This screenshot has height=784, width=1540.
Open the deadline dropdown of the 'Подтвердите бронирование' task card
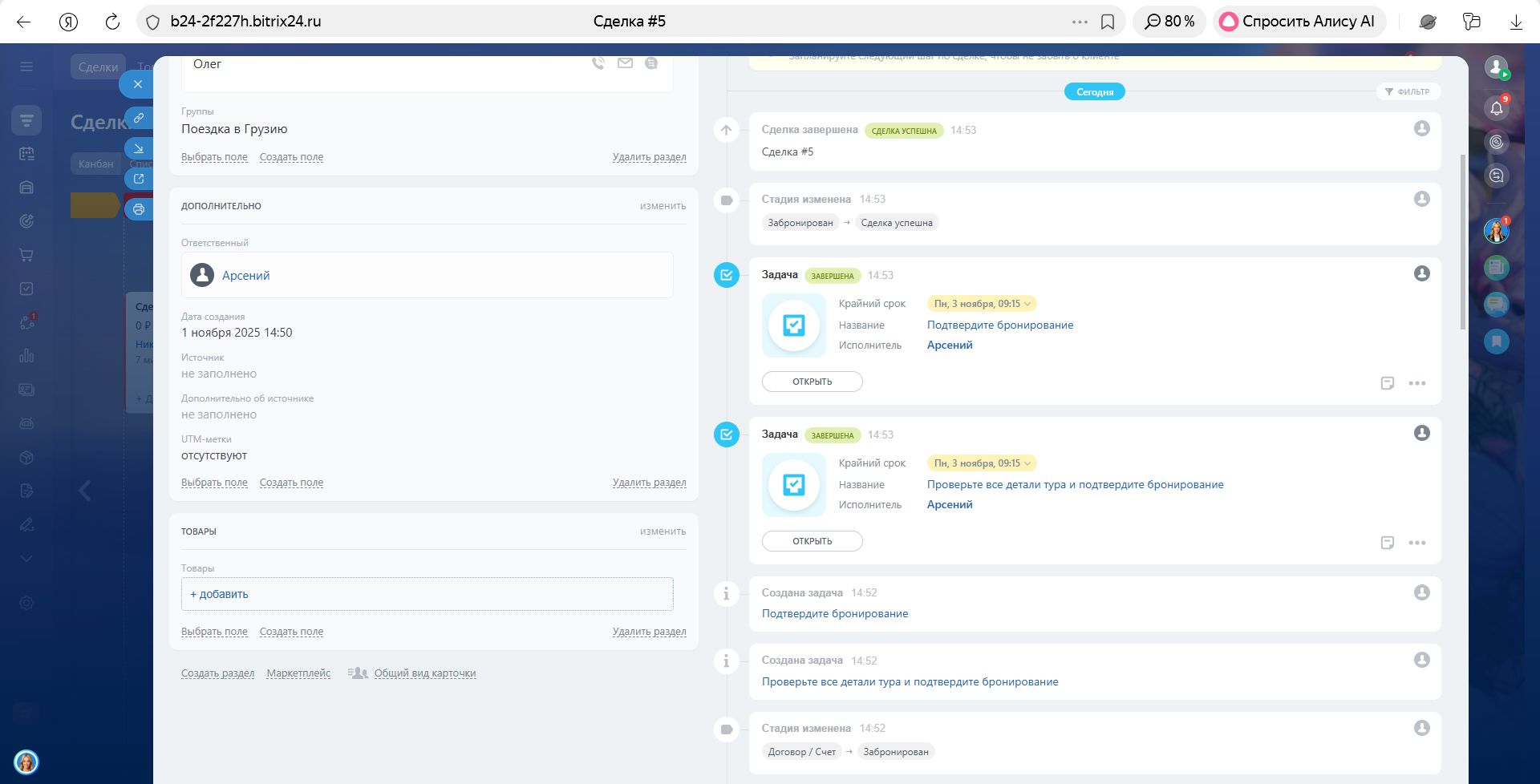982,304
